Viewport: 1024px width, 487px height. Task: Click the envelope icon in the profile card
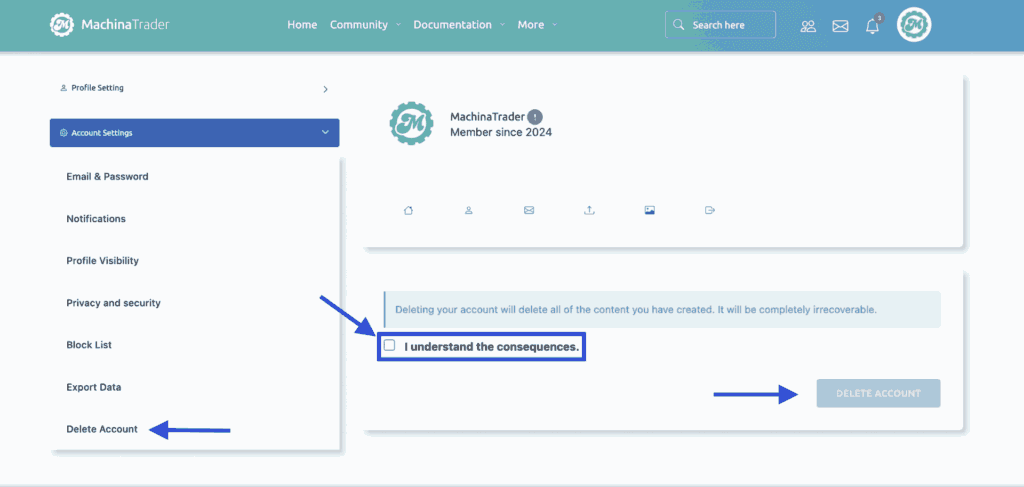[529, 210]
